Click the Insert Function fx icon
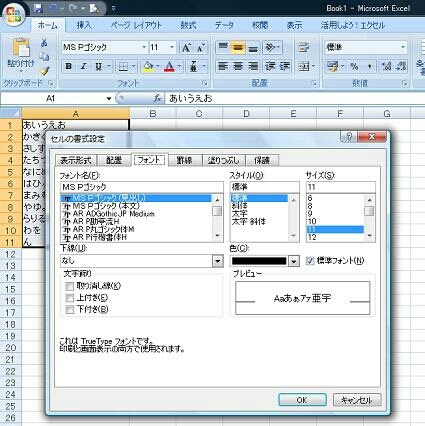425x426 pixels. pos(157,98)
